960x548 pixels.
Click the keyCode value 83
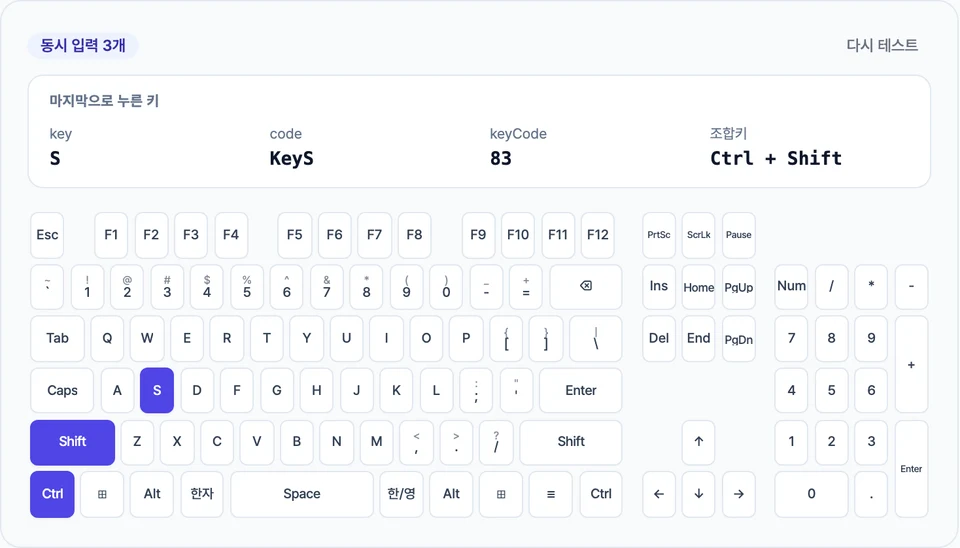500,159
